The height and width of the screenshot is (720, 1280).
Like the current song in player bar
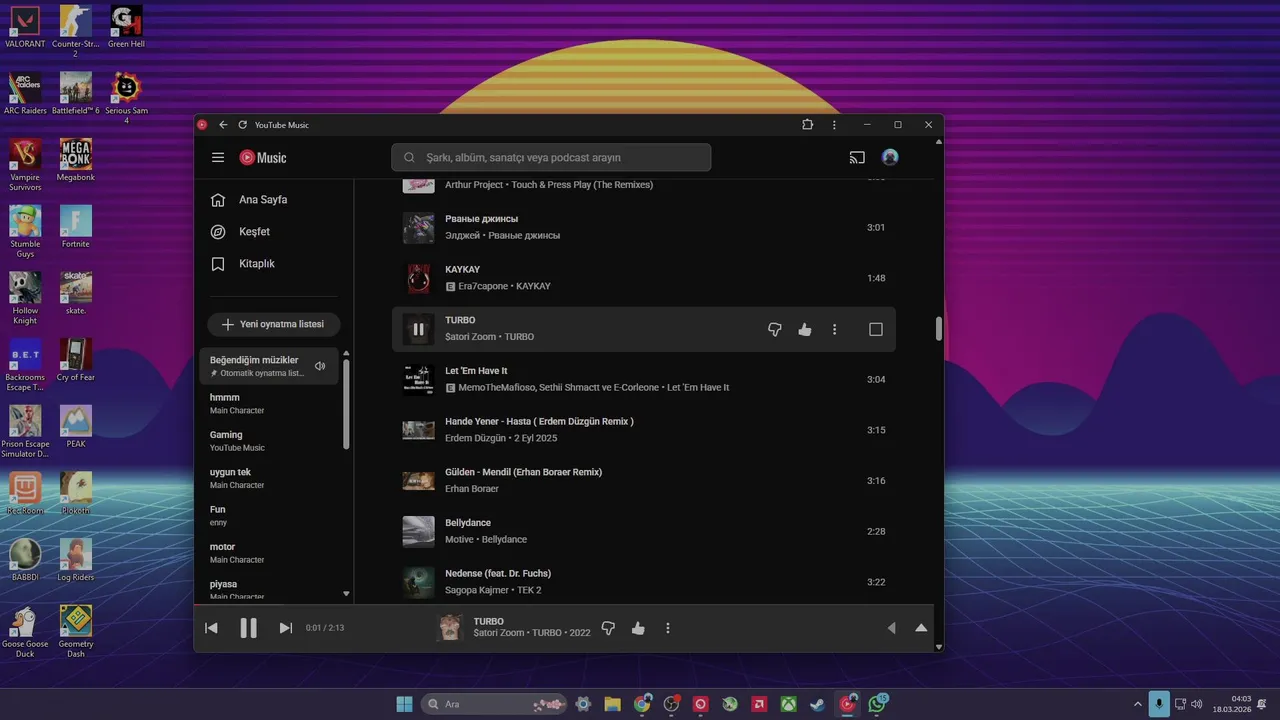638,628
